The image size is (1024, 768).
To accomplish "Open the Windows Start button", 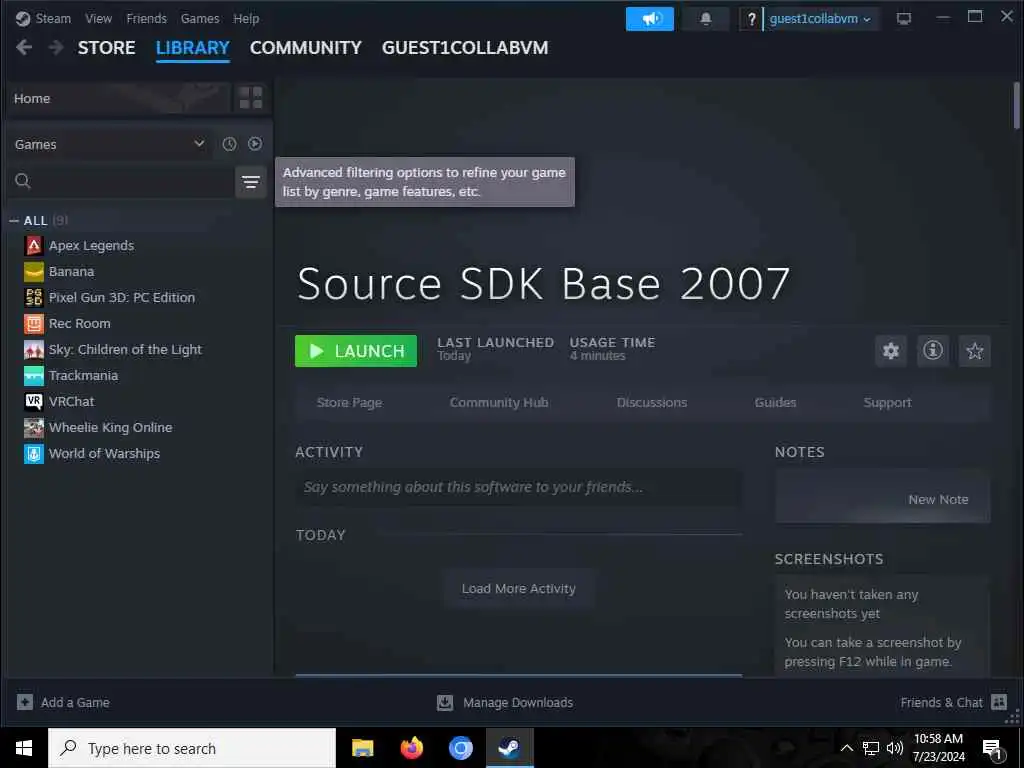I will pyautogui.click(x=24, y=748).
